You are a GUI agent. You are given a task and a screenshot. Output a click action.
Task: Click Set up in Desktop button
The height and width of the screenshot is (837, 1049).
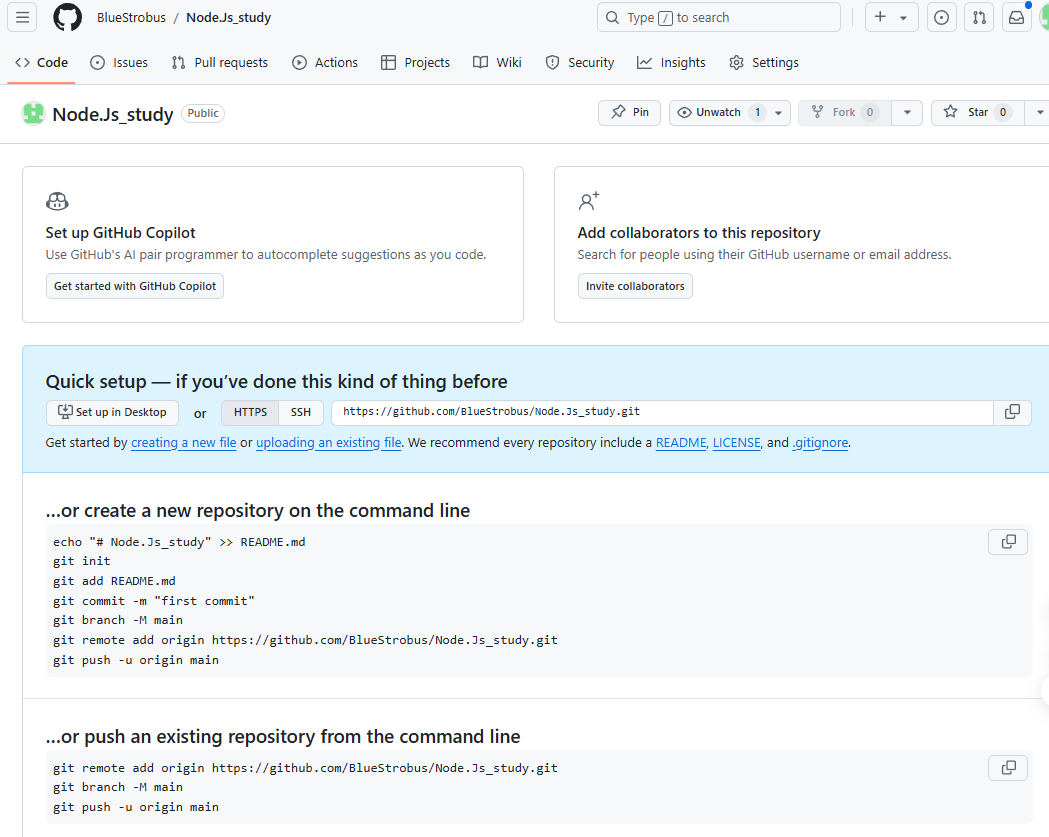click(112, 412)
